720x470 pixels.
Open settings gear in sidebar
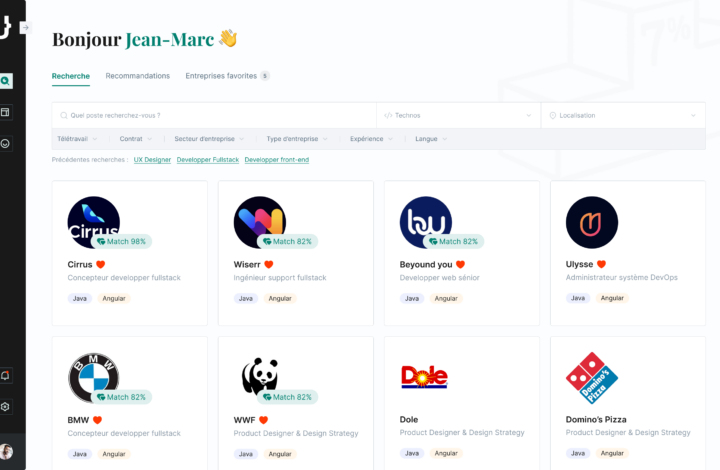[5, 407]
